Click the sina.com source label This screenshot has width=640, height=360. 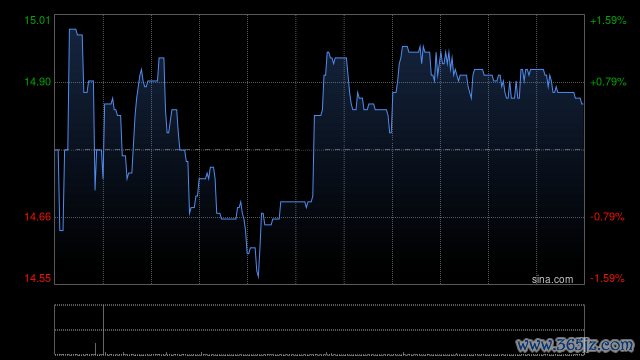tap(552, 280)
